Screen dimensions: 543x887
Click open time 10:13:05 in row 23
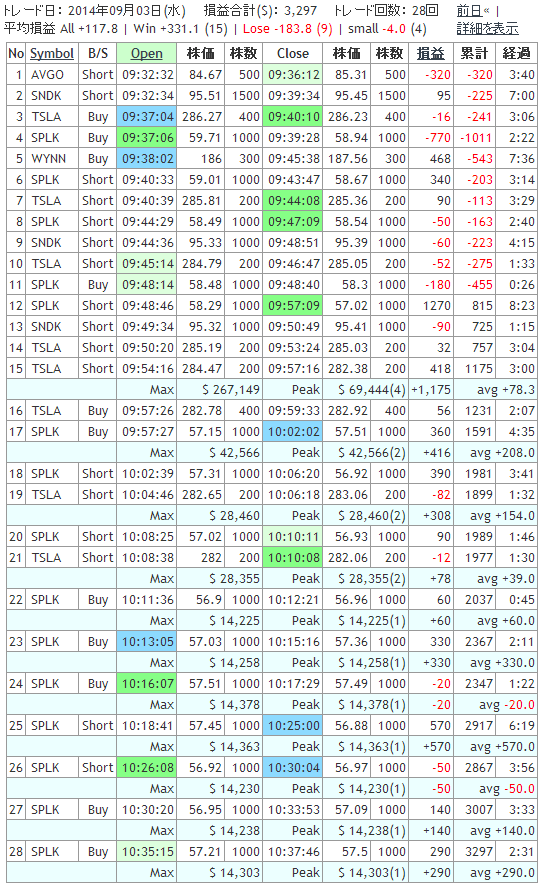[x=146, y=641]
